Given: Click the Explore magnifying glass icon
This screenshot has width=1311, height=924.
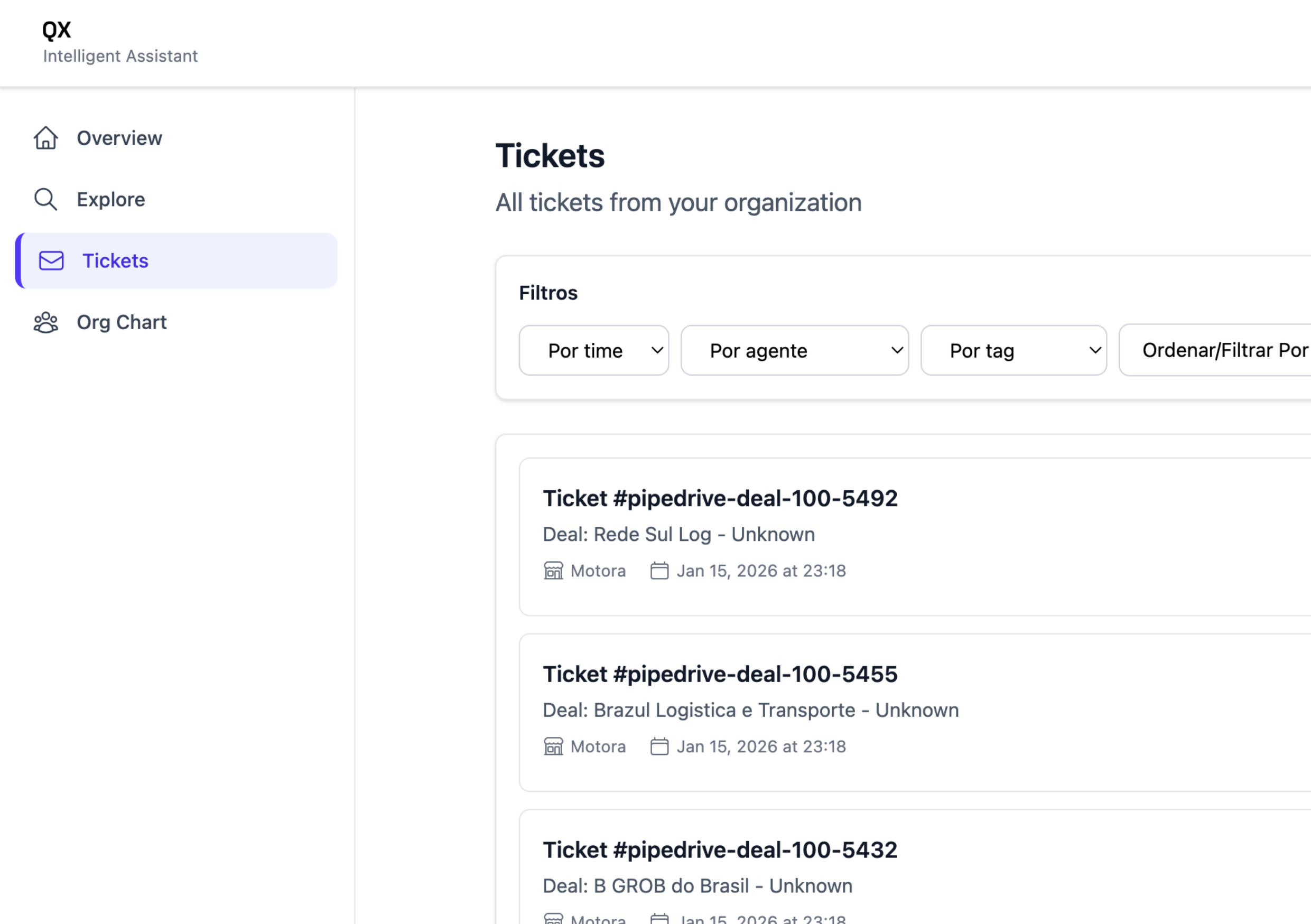Looking at the screenshot, I should tap(45, 200).
